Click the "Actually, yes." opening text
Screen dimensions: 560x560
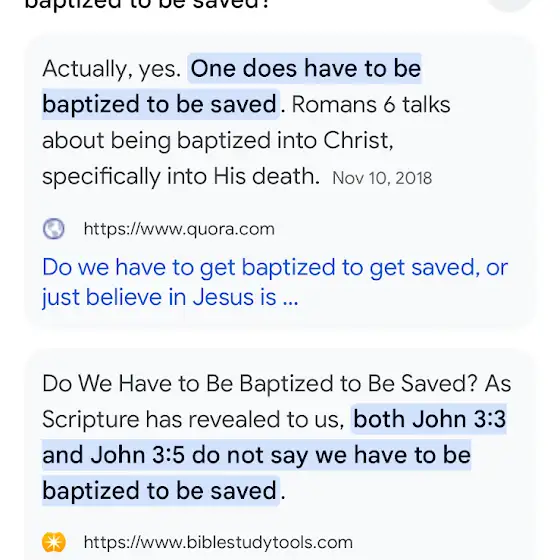112,69
